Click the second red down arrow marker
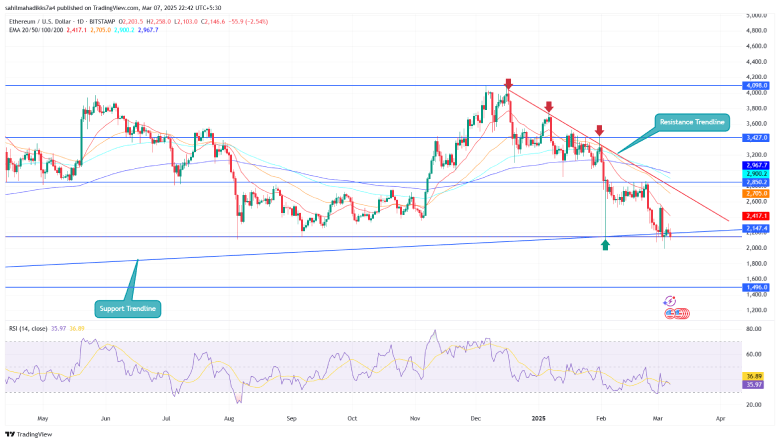The height and width of the screenshot is (443, 780). [x=549, y=105]
